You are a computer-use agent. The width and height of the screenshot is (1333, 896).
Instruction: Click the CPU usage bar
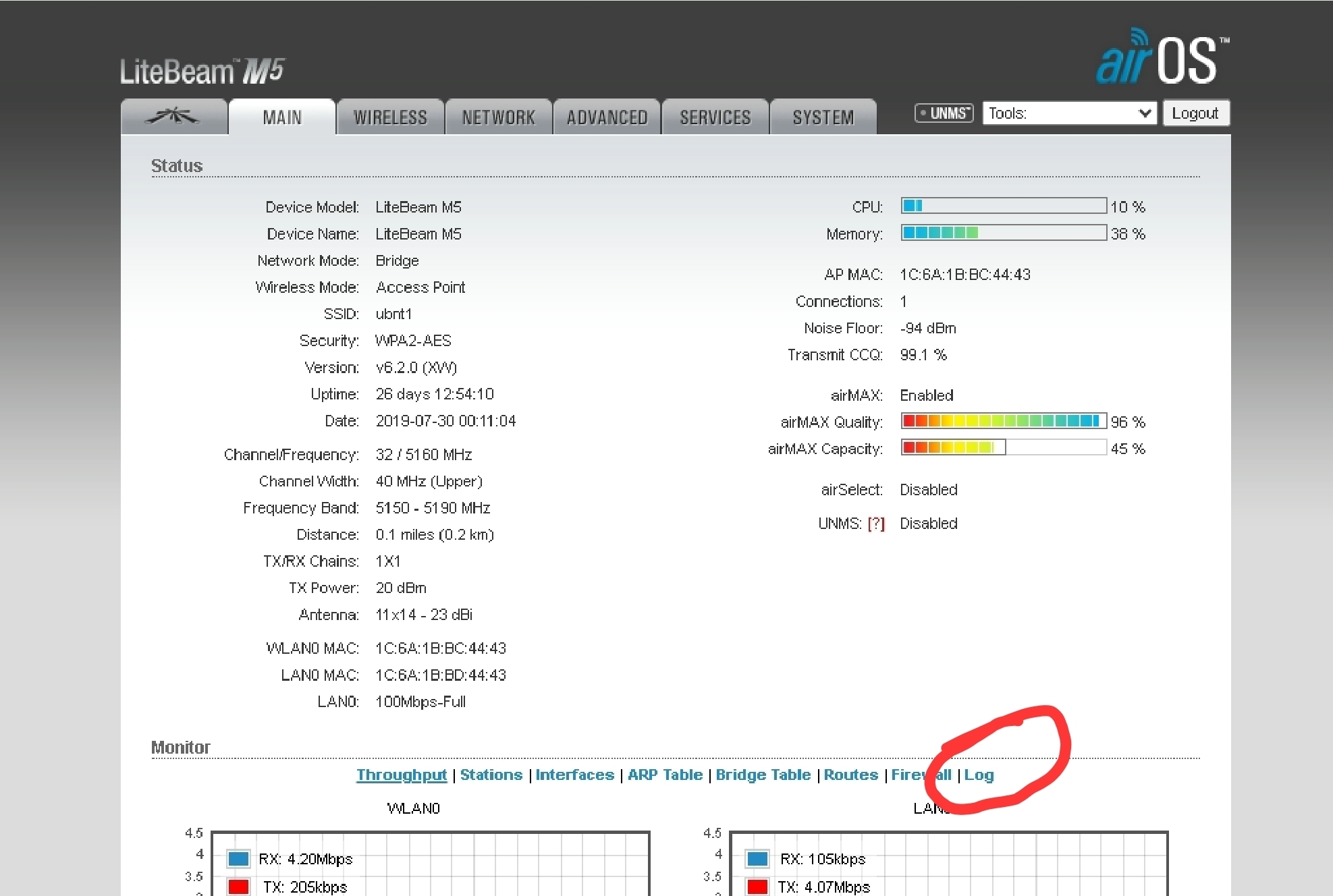[1004, 206]
